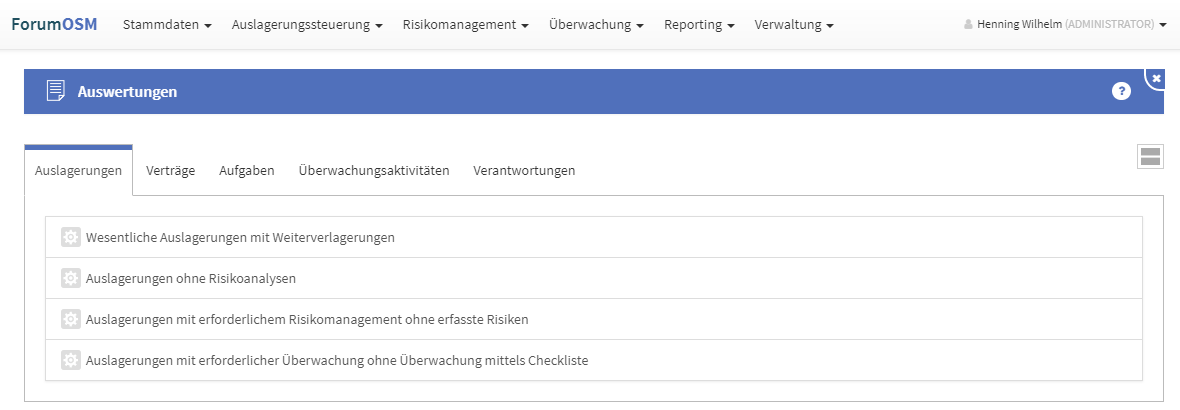Screen dimensions: 1180x410
Task: Close the Auswertungen panel with the X
Action: 1157,78
